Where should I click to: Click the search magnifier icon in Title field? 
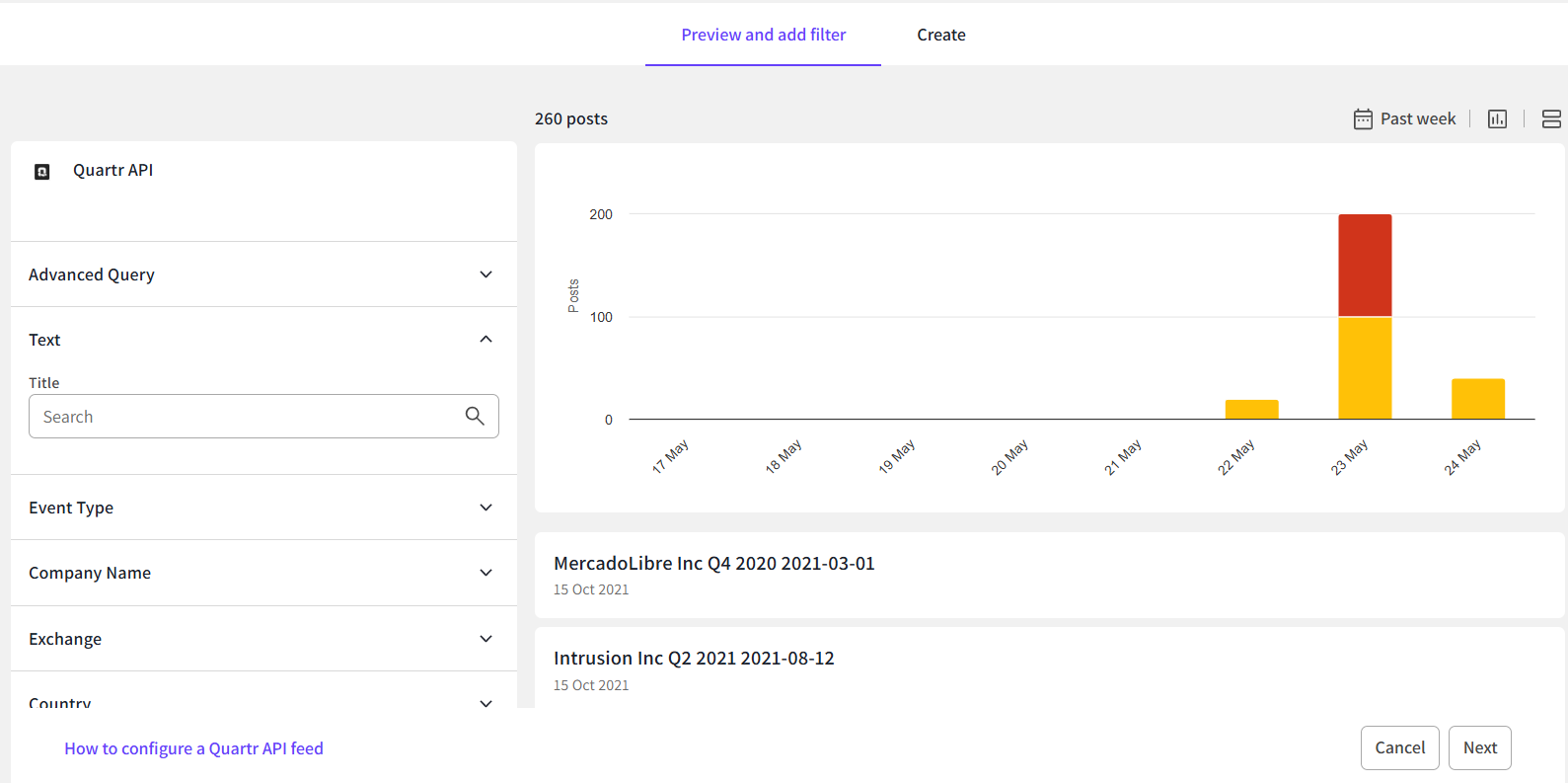[475, 417]
